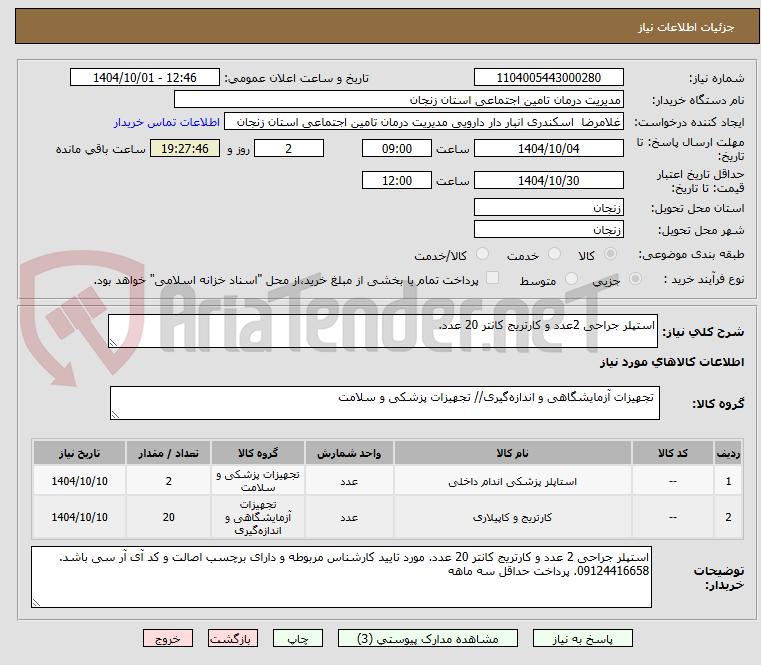Click the نام دستگاه خریدار field
761x665 pixels.
(398, 100)
